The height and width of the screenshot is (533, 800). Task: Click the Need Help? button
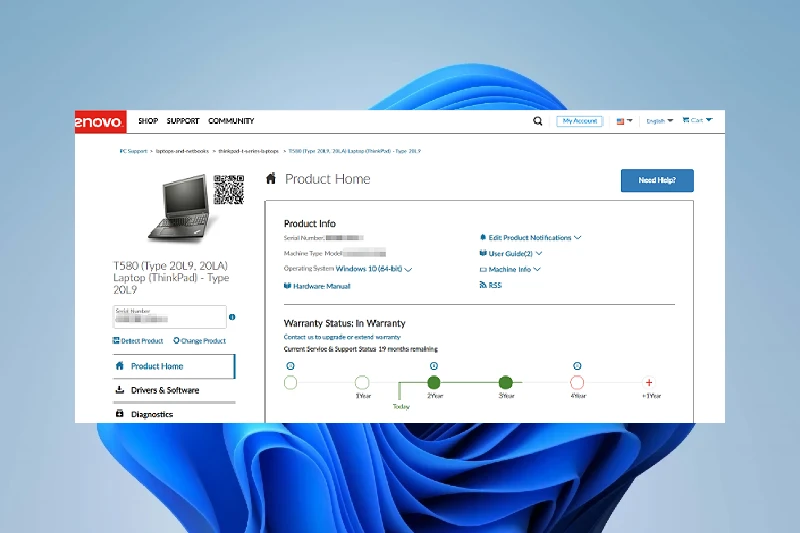[x=657, y=181]
